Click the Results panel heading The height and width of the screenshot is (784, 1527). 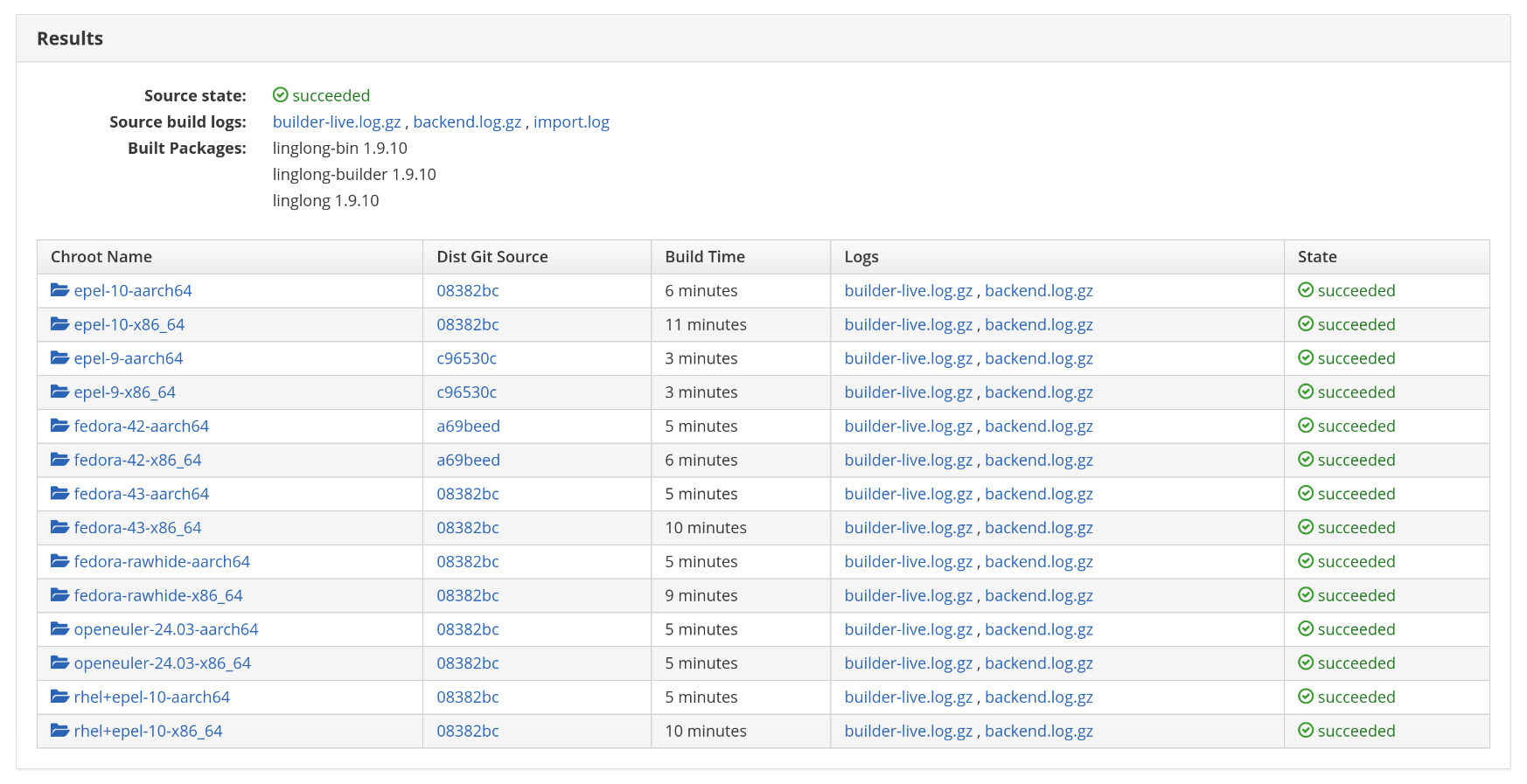click(x=70, y=38)
